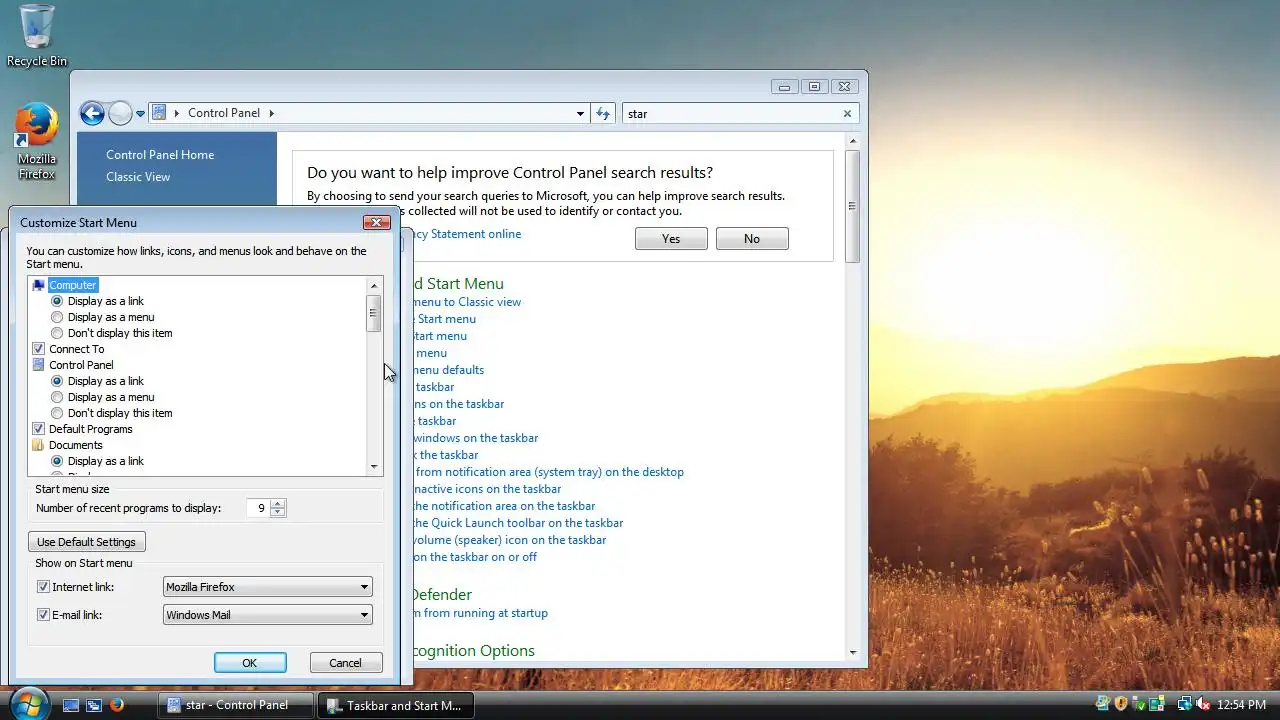
Task: Click the search box containing 'star'
Action: [730, 114]
